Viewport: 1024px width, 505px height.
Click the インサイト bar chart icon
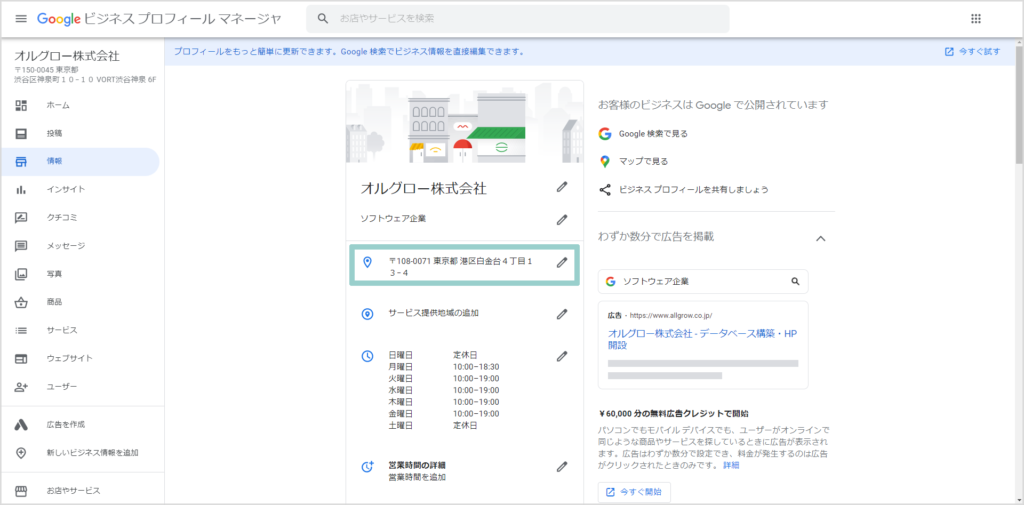tap(21, 189)
